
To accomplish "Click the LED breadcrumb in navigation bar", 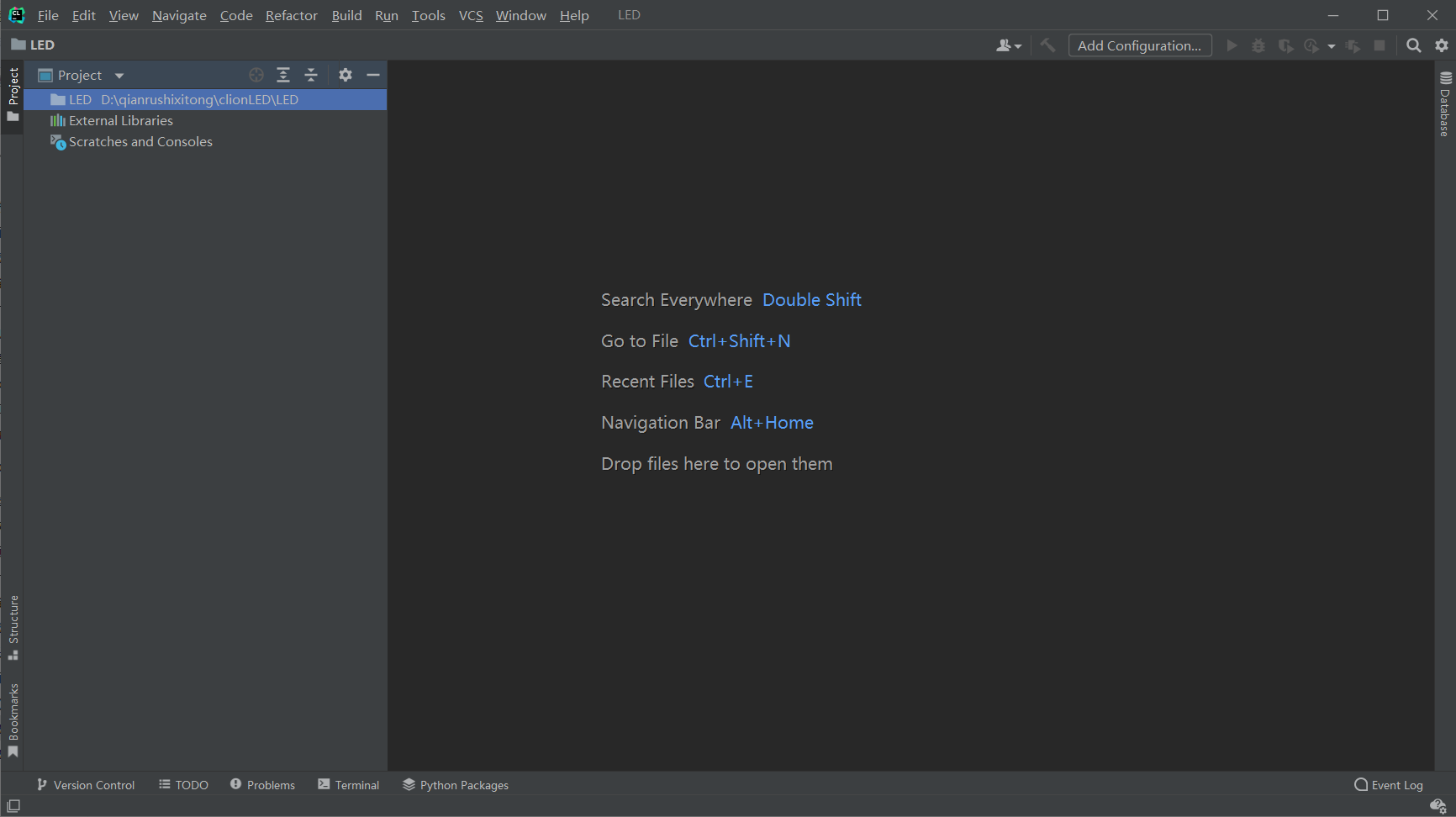I will pyautogui.click(x=34, y=45).
